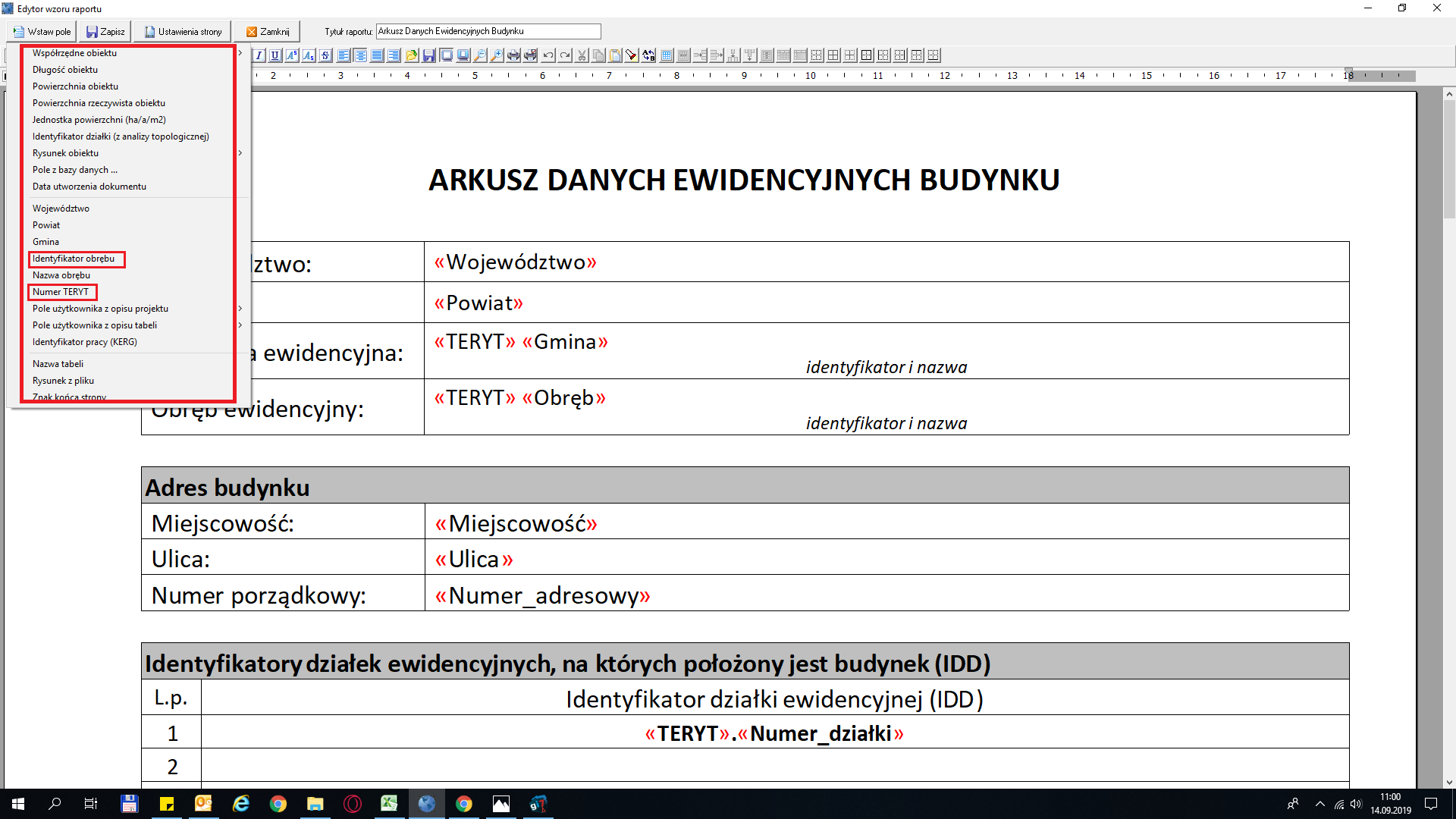Choose Numer TERYT from menu
This screenshot has height=819, width=1456.
pos(61,292)
